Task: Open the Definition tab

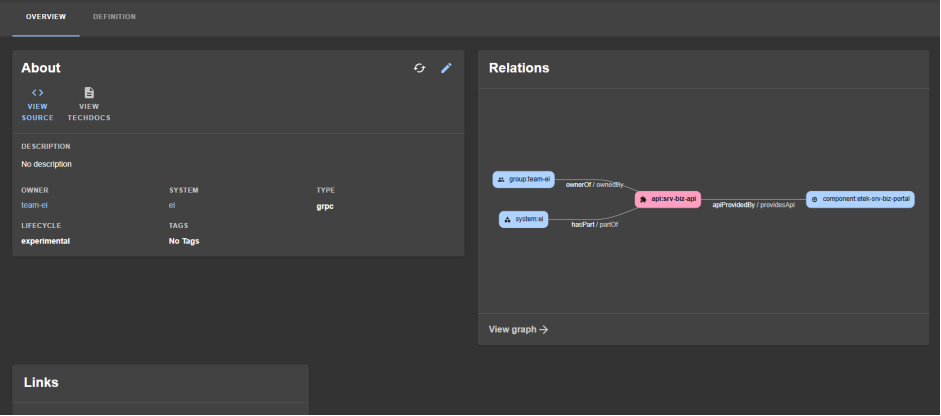Action: [x=114, y=17]
